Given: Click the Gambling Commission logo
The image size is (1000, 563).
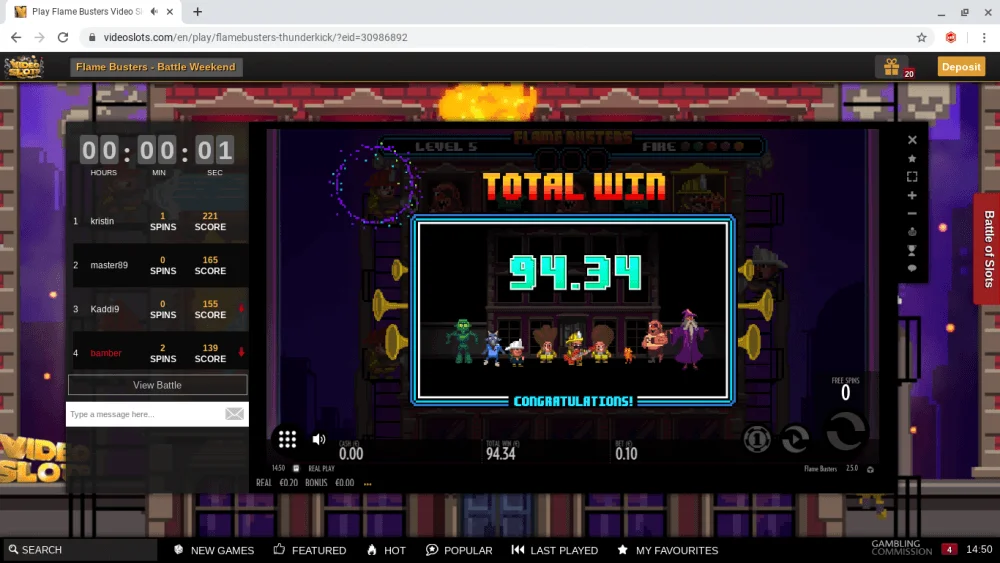Looking at the screenshot, I should click(901, 548).
